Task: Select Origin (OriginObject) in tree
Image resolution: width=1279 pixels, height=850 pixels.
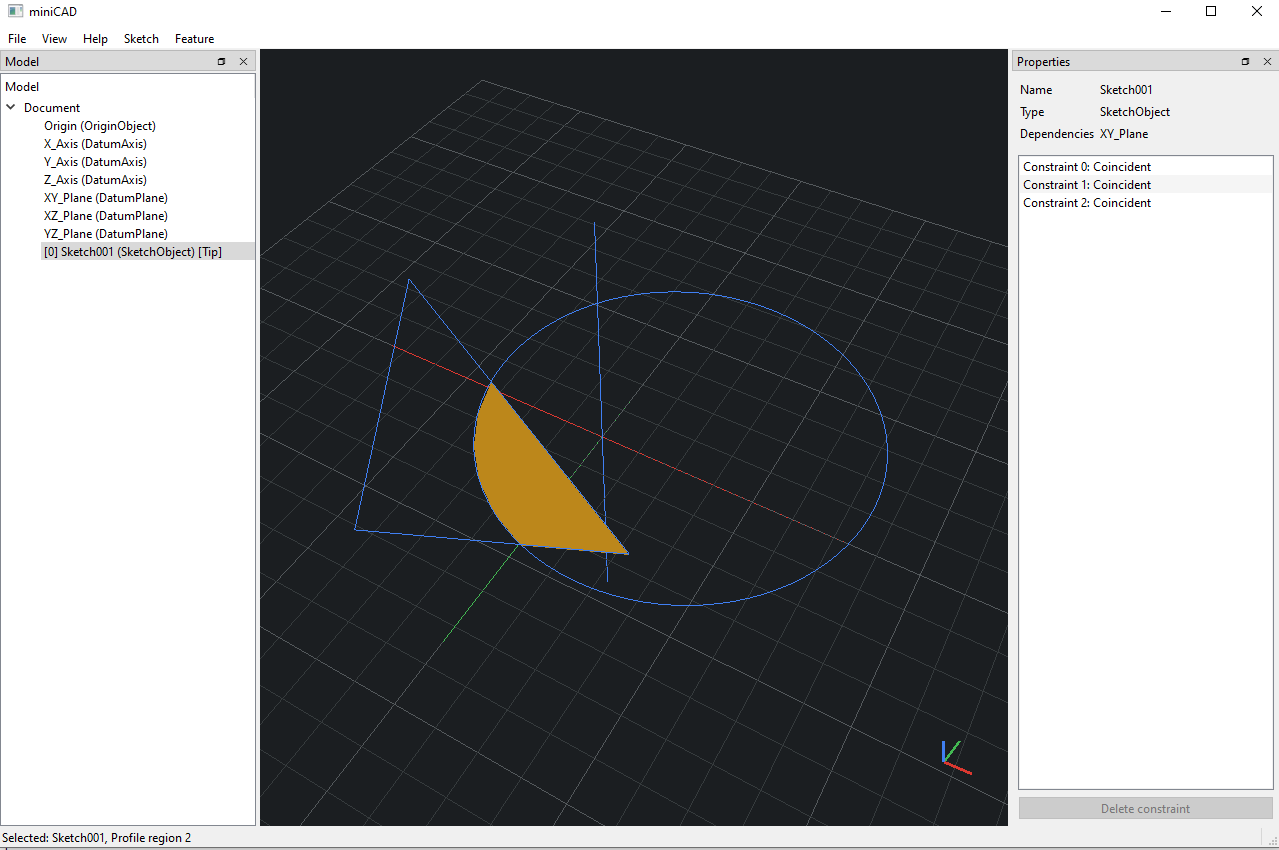Action: click(100, 126)
